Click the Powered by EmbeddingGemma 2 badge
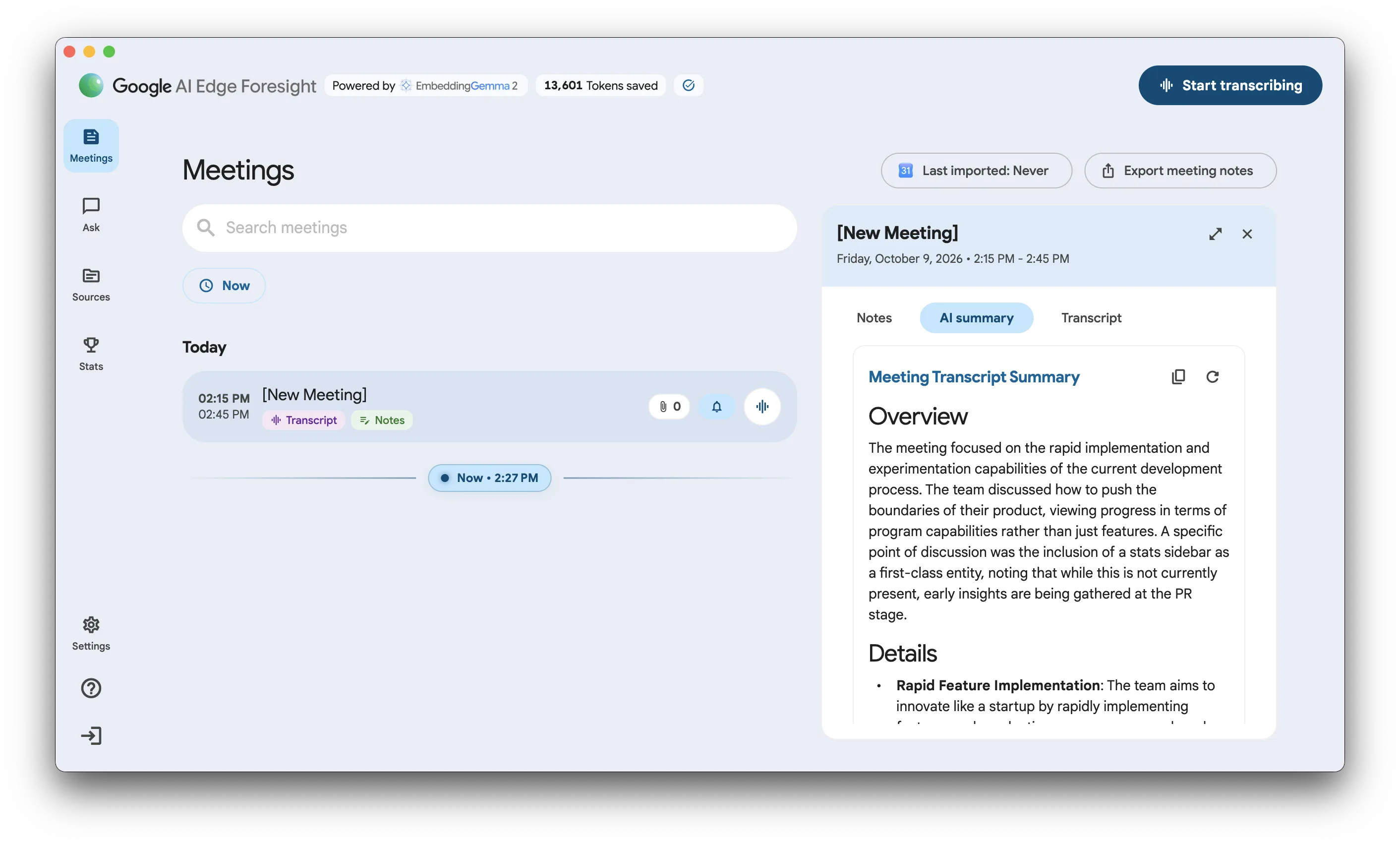 [x=425, y=85]
